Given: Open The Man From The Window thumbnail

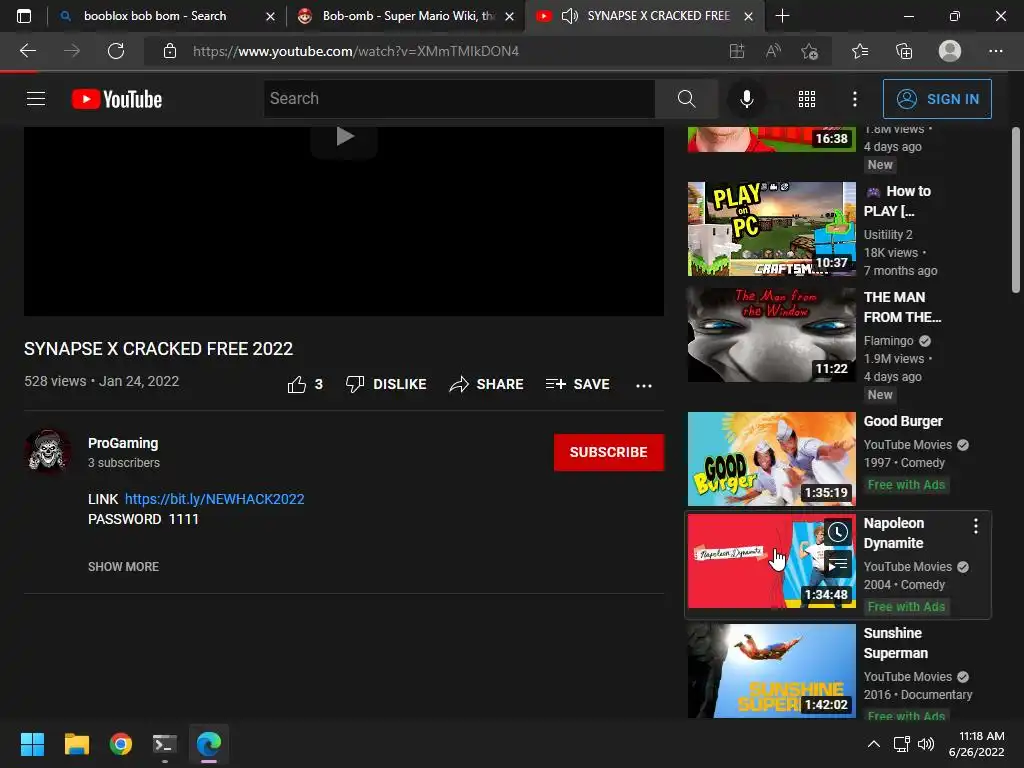Looking at the screenshot, I should (771, 334).
